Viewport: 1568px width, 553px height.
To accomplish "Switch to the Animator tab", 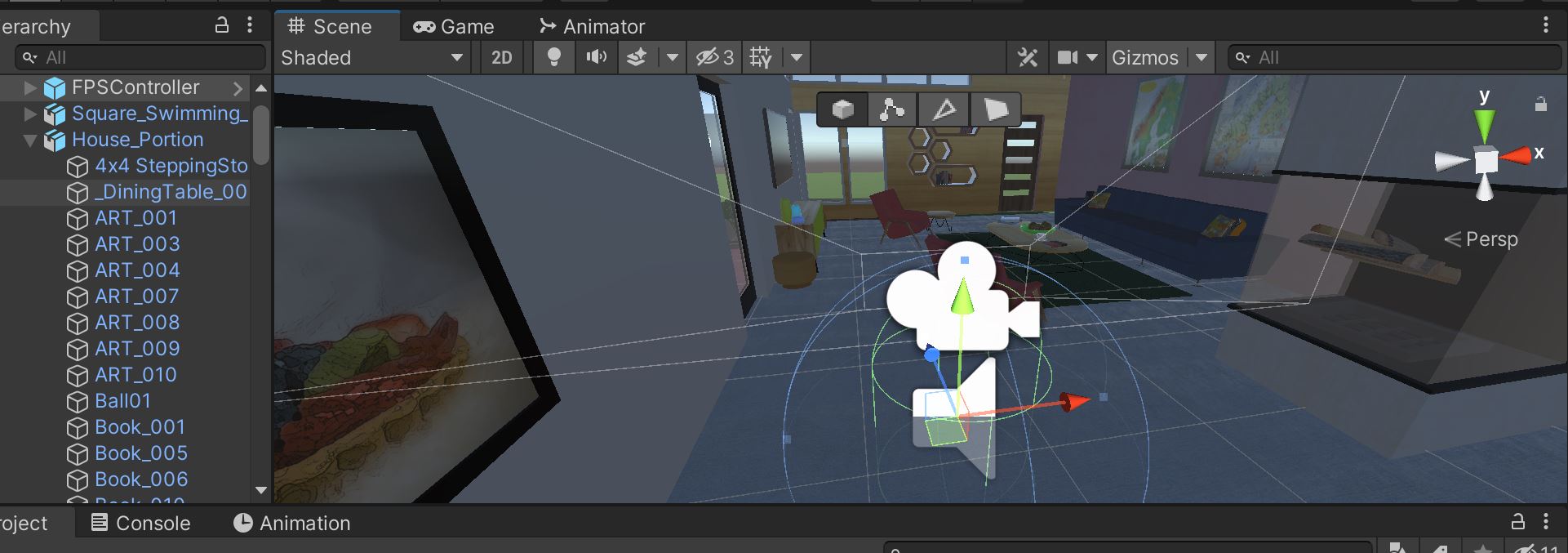I will coord(592,26).
